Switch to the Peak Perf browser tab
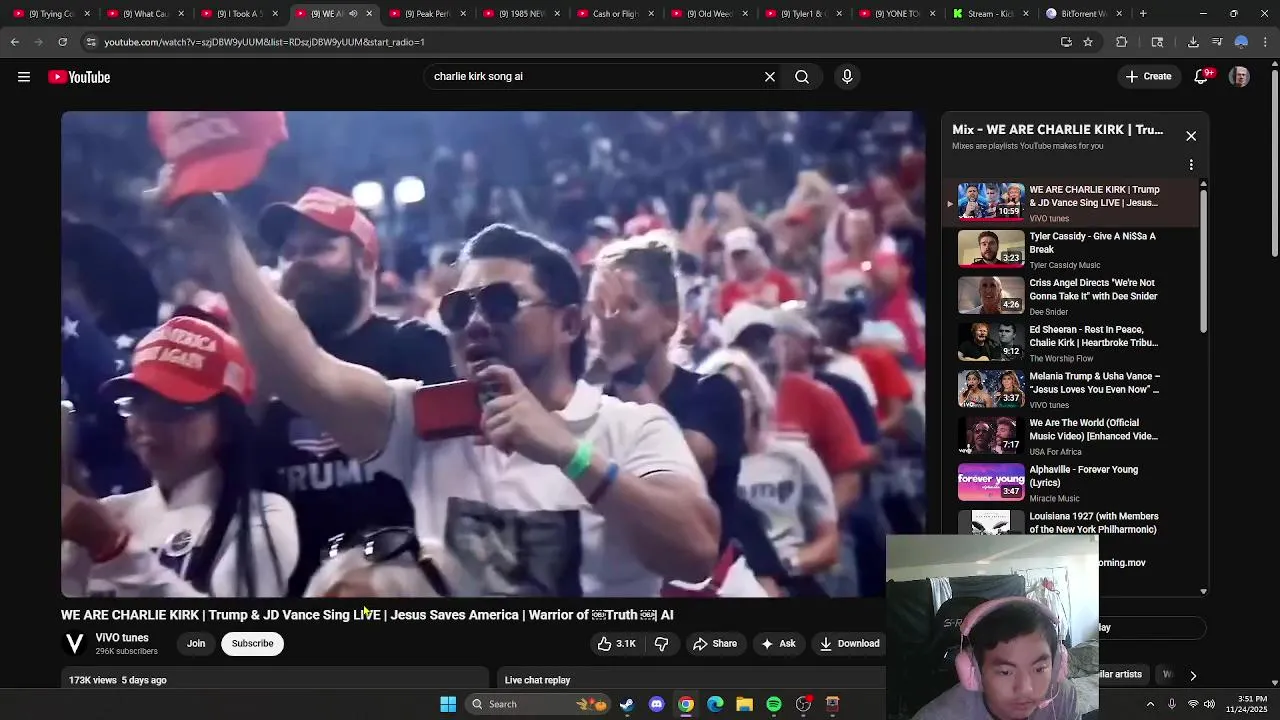Screen dimensions: 1280x720 (x=426, y=14)
